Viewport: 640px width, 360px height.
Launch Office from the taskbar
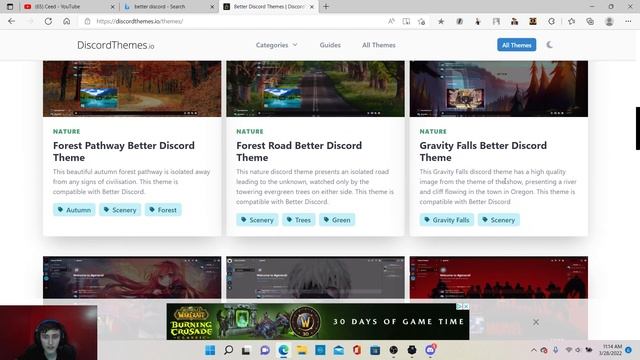[x=357, y=350]
